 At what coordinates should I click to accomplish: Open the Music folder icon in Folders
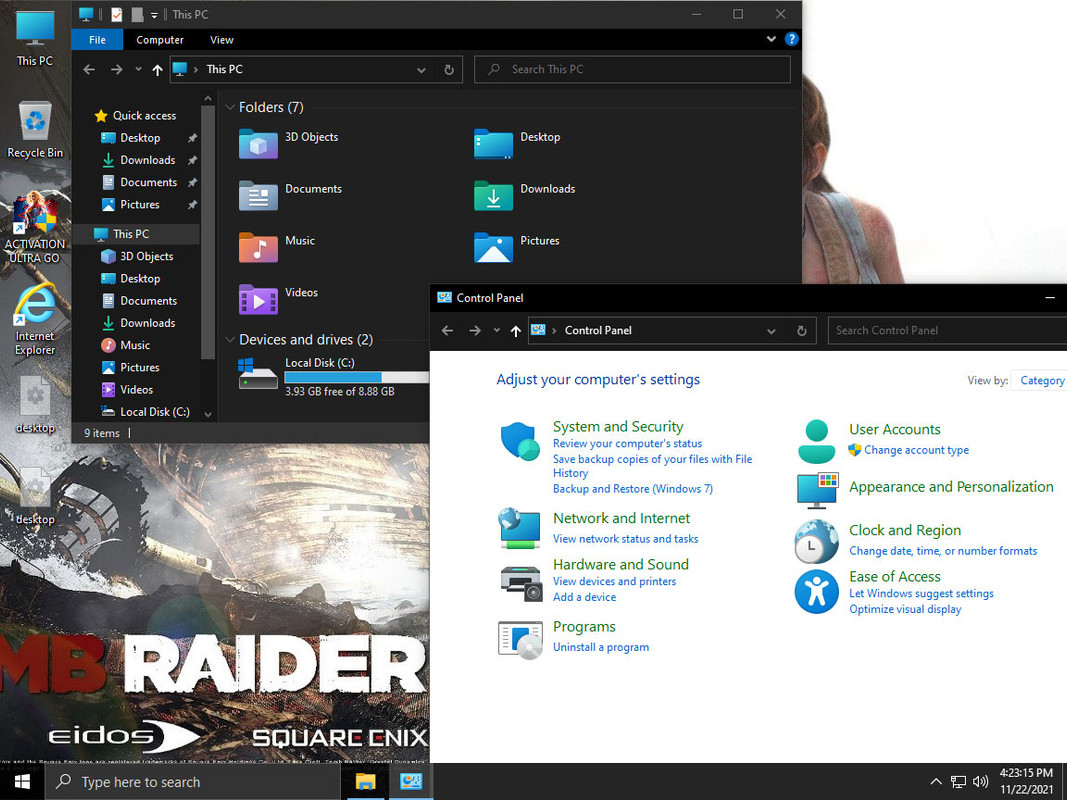pos(258,247)
